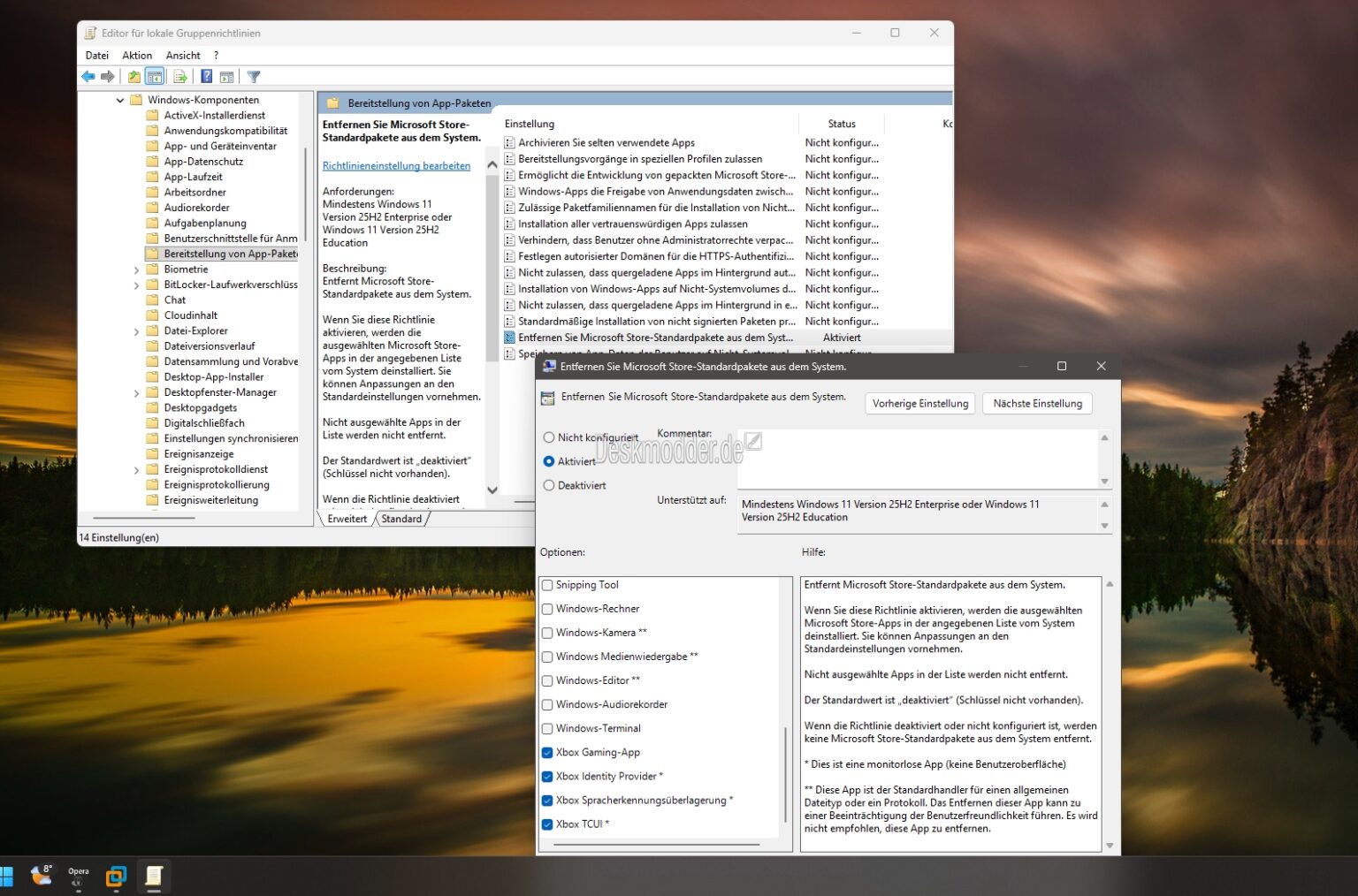Expand the Biometrie tree node
This screenshot has height=896, width=1358.
pyautogui.click(x=136, y=269)
